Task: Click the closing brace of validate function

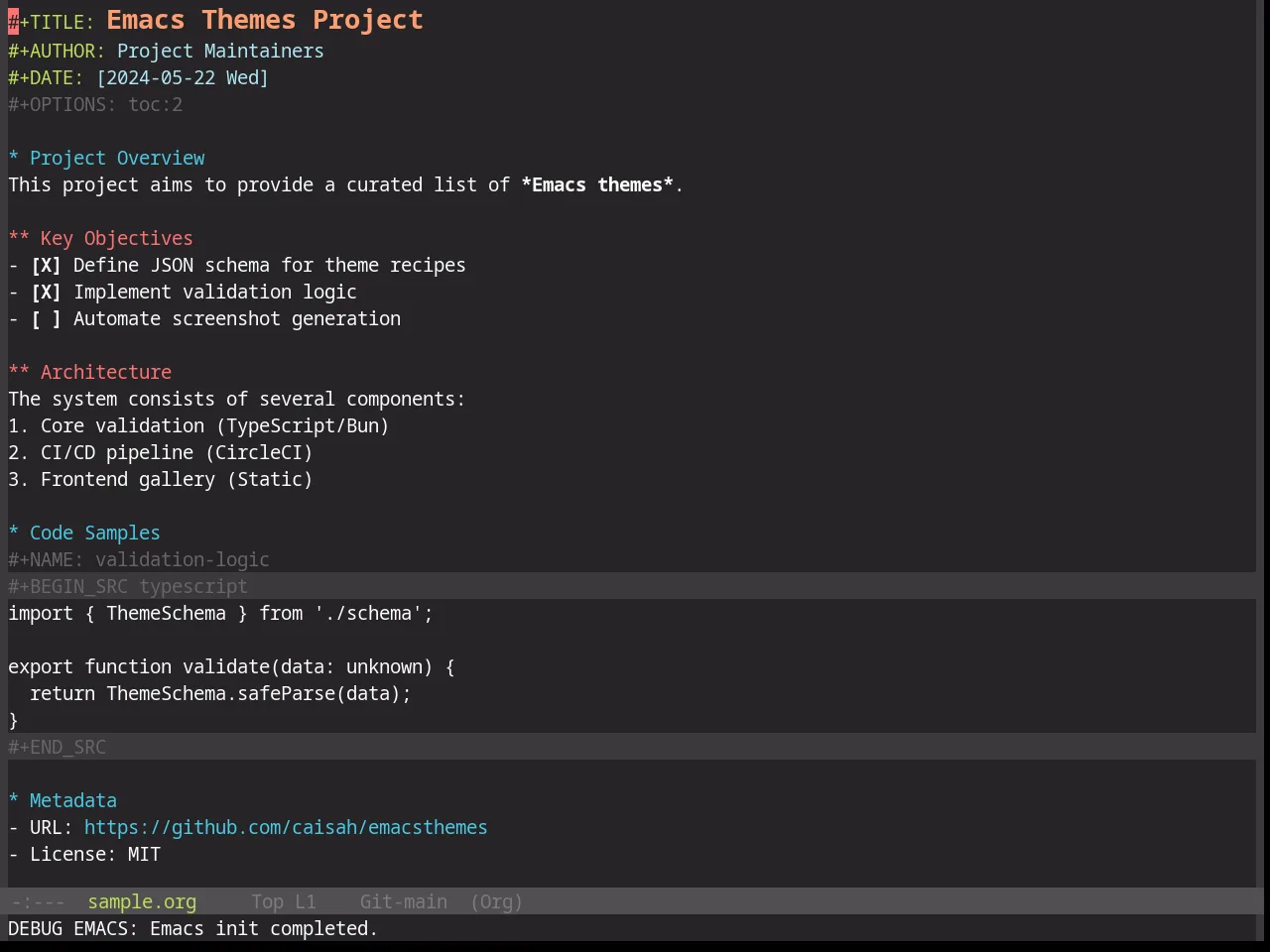Action: click(x=13, y=721)
